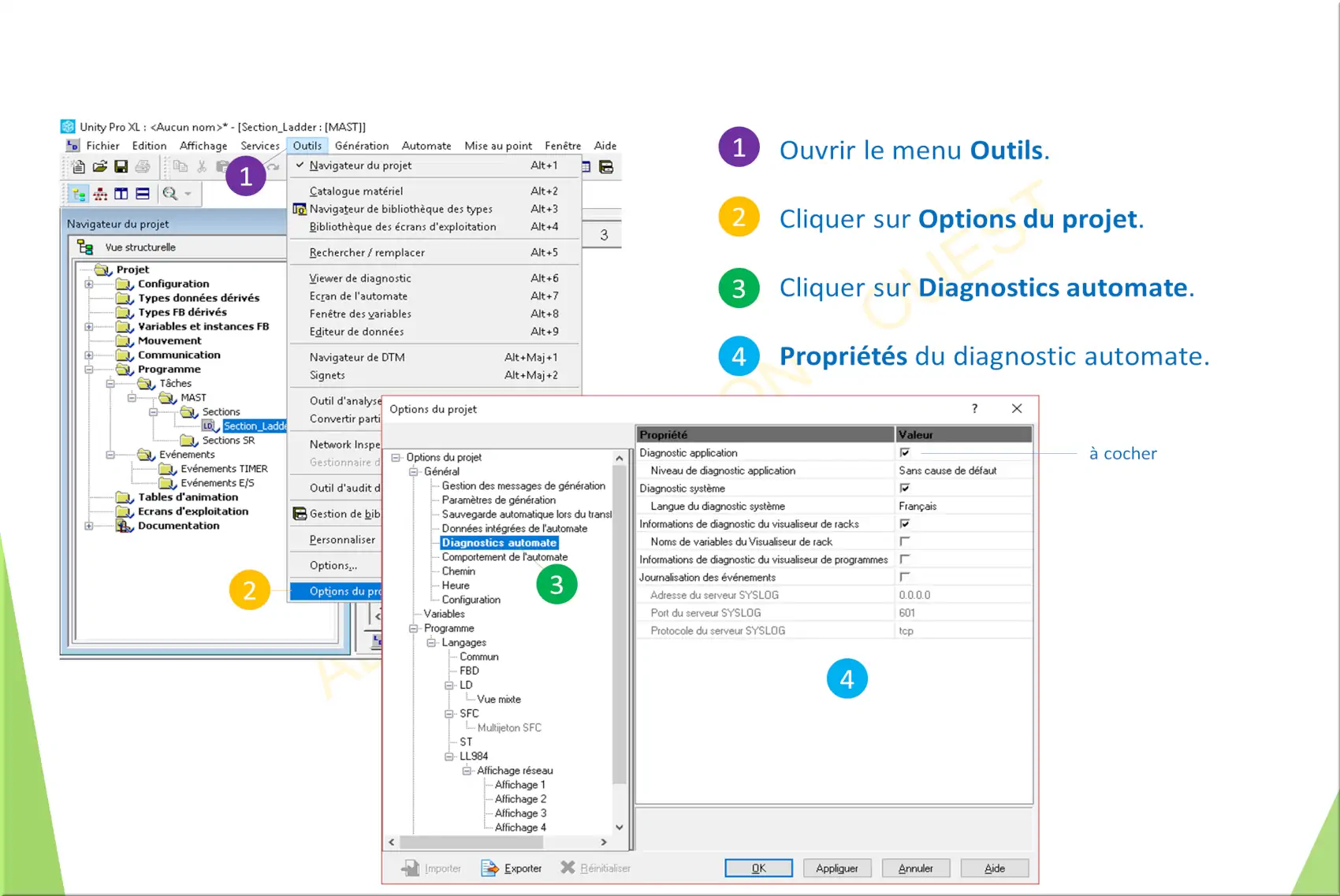This screenshot has height=896, width=1340.
Task: Select Viewer de diagnostic menu entry
Action: pyautogui.click(x=434, y=278)
